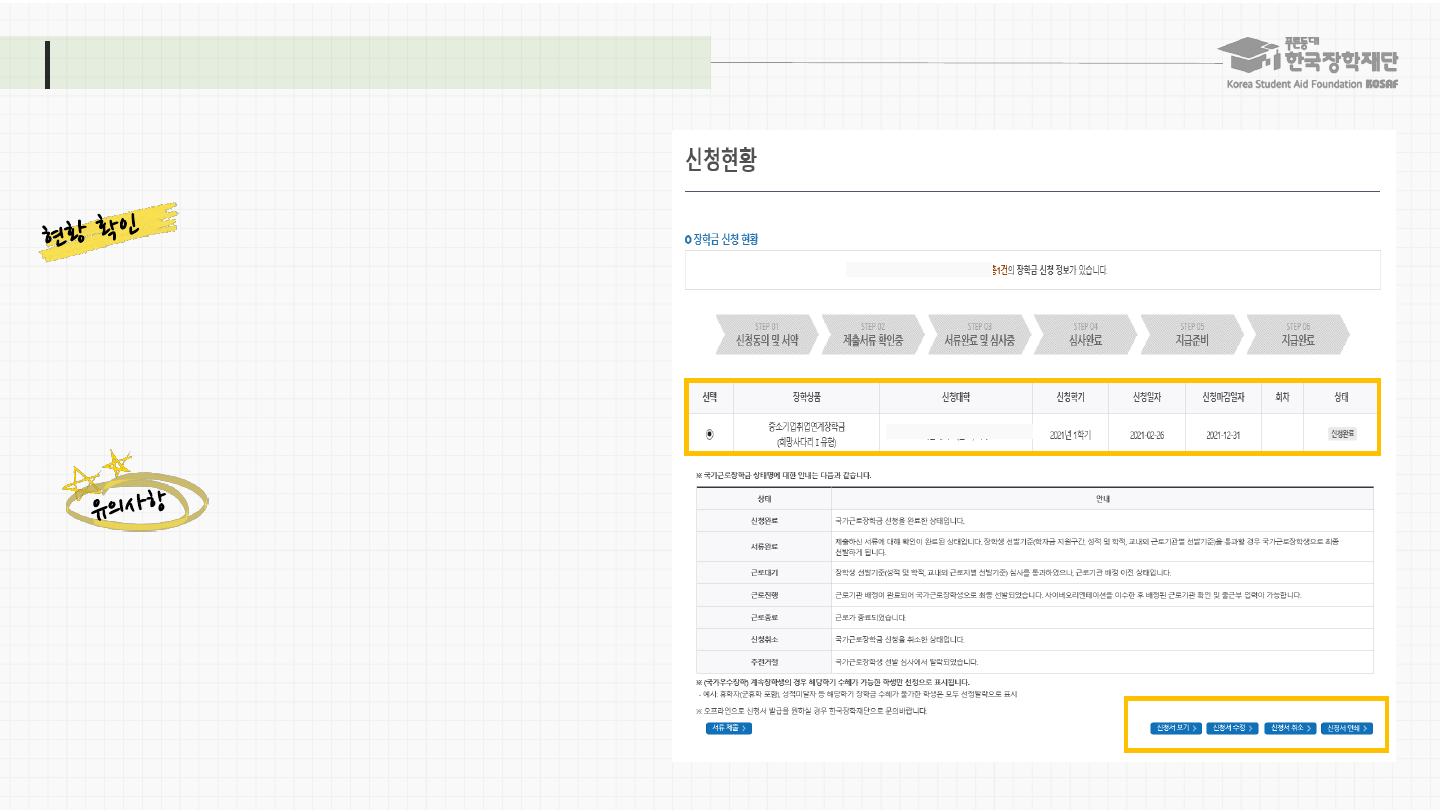Viewport: 1440px width, 810px height.
Task: Click the 신청완료 status badge
Action: coord(1341,434)
